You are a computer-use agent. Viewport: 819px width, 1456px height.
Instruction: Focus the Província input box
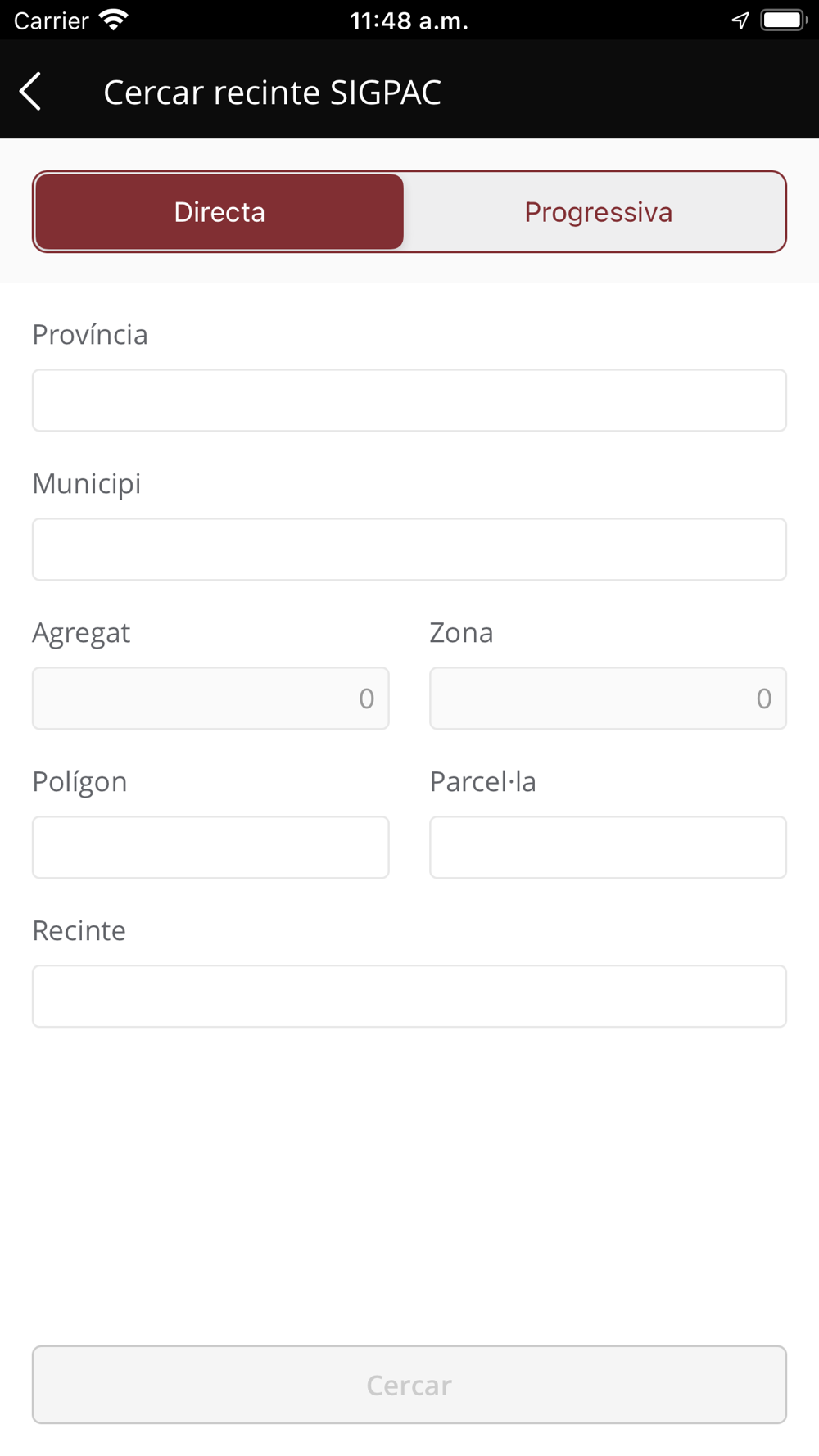point(409,400)
